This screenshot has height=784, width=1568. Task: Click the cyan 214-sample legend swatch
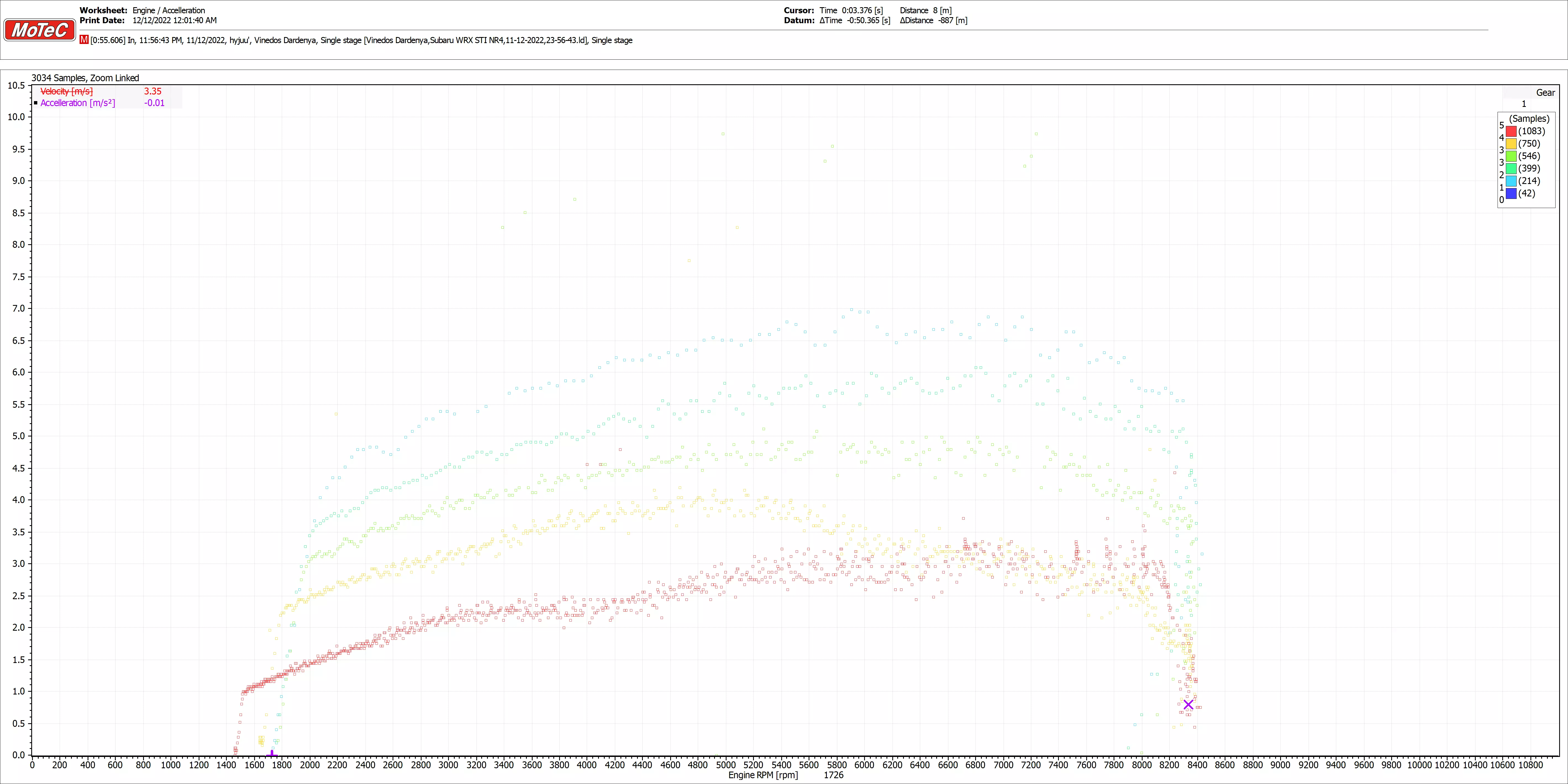click(1511, 181)
